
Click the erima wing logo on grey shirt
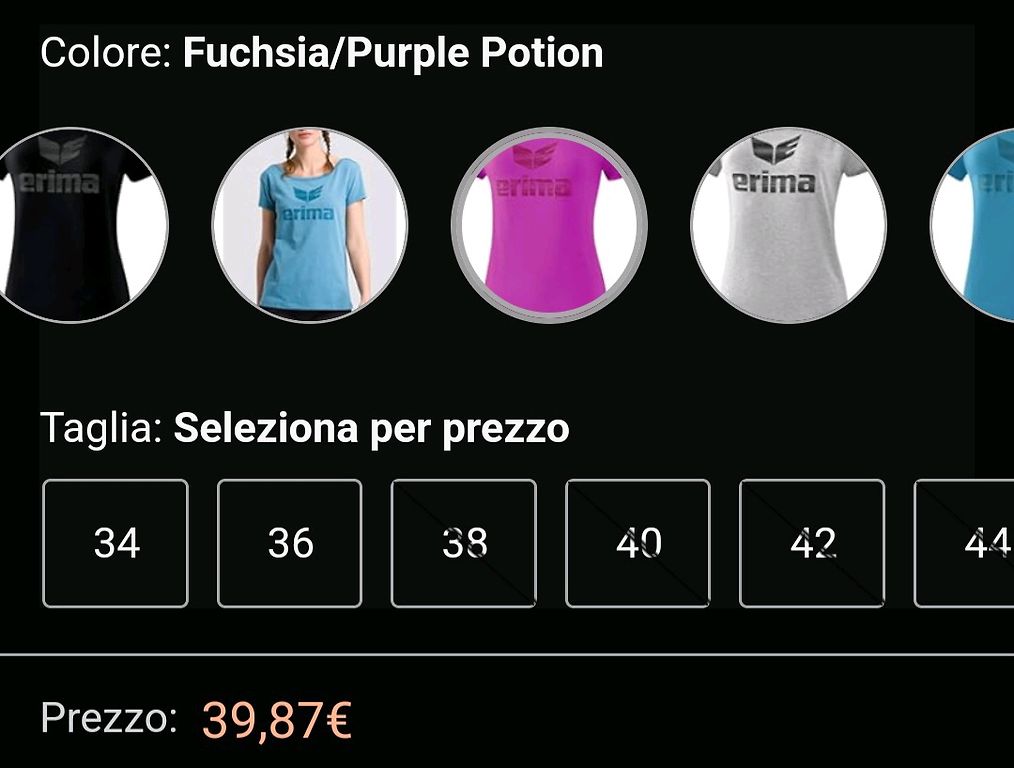pos(777,148)
